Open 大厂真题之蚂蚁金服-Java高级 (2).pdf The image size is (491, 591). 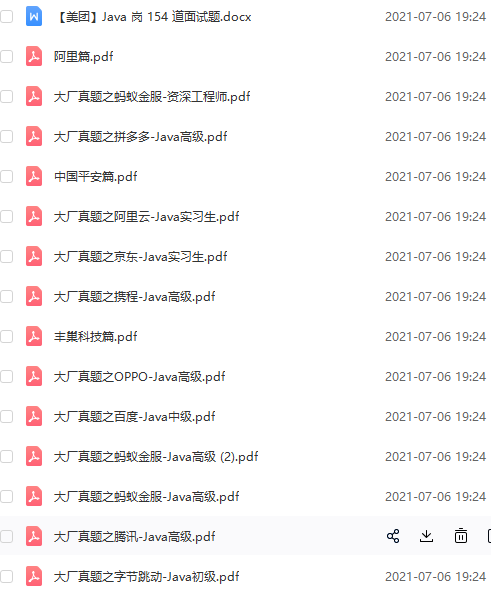point(156,457)
